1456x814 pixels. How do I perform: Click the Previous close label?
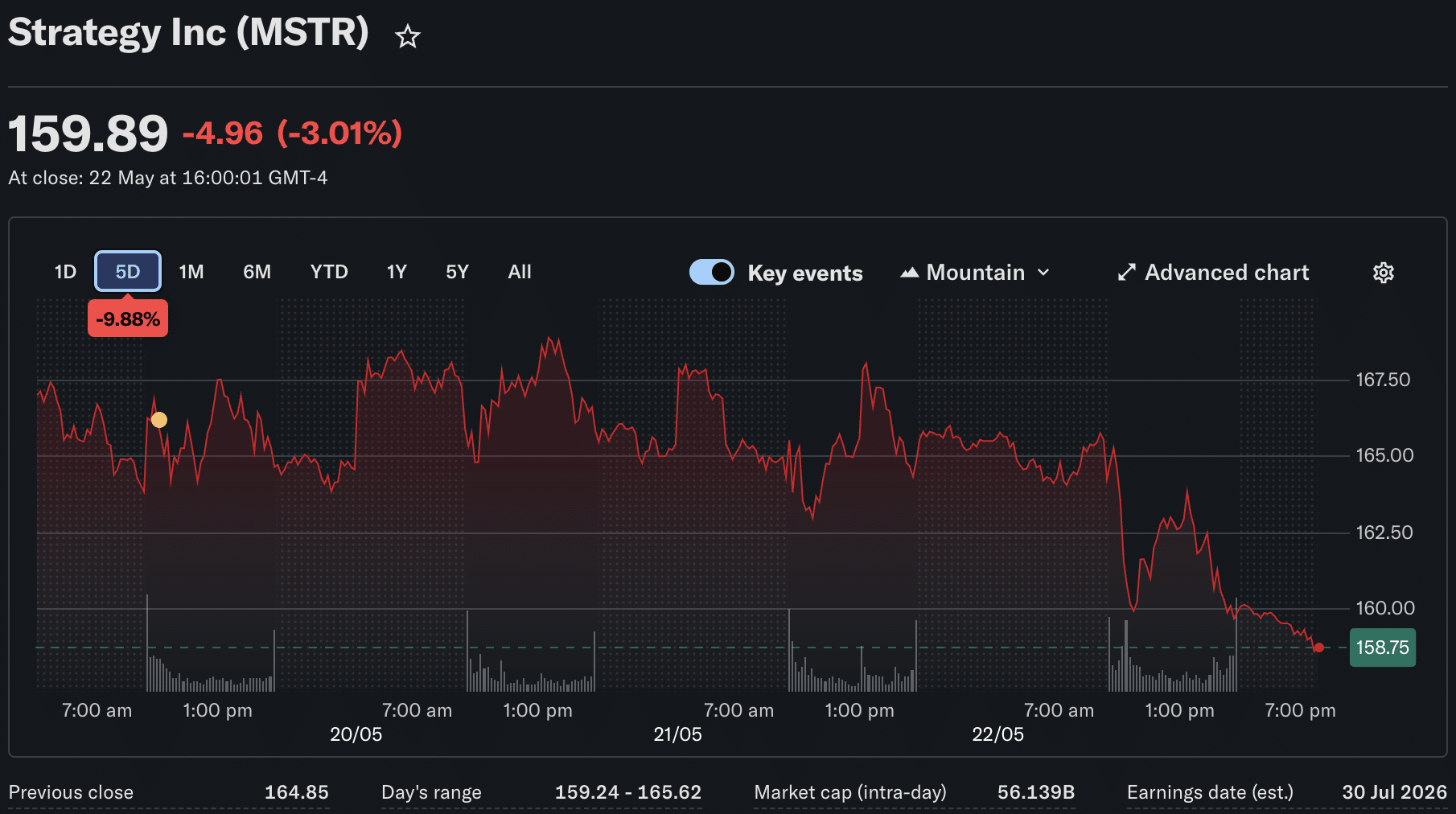pos(71,792)
